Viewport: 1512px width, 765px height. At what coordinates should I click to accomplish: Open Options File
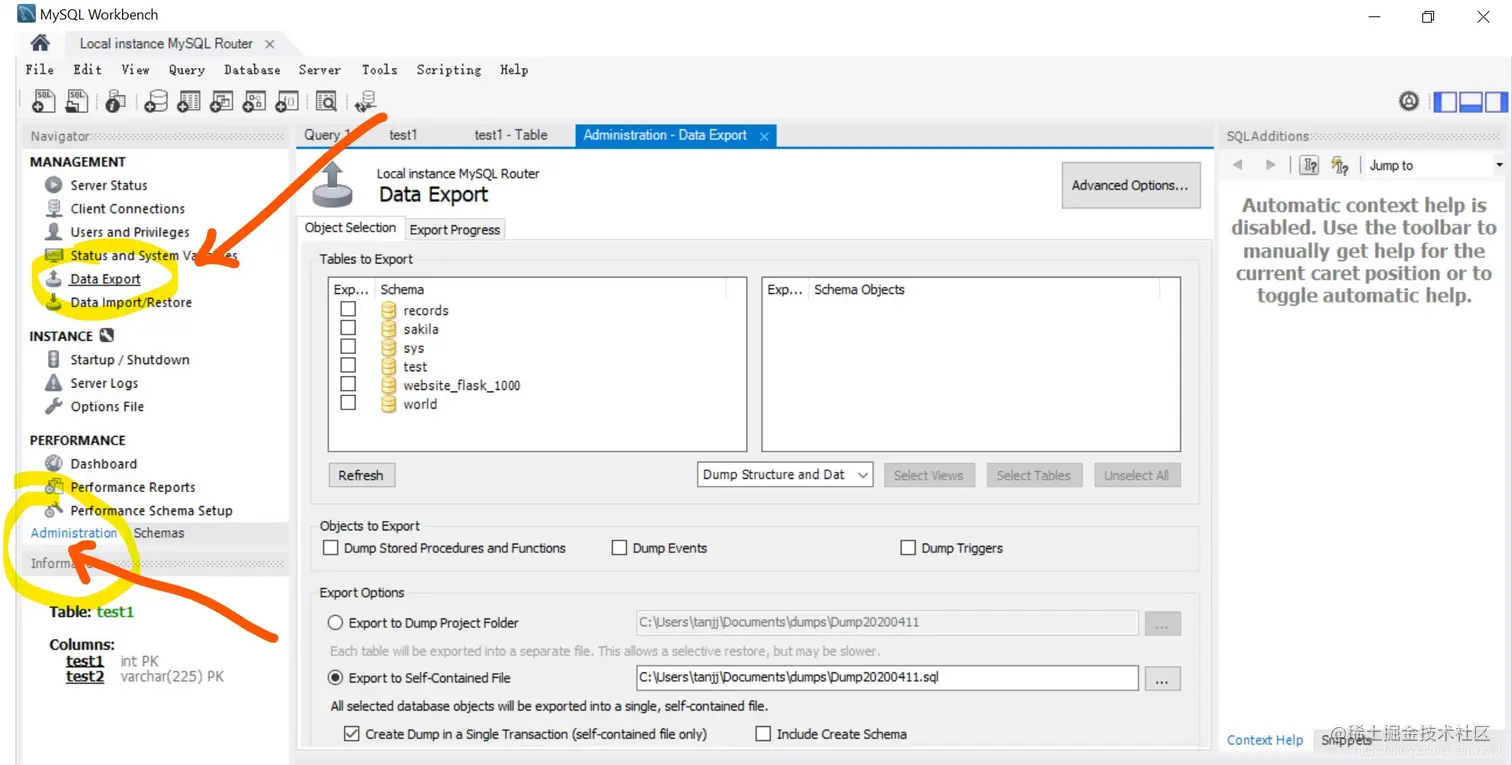pyautogui.click(x=107, y=406)
